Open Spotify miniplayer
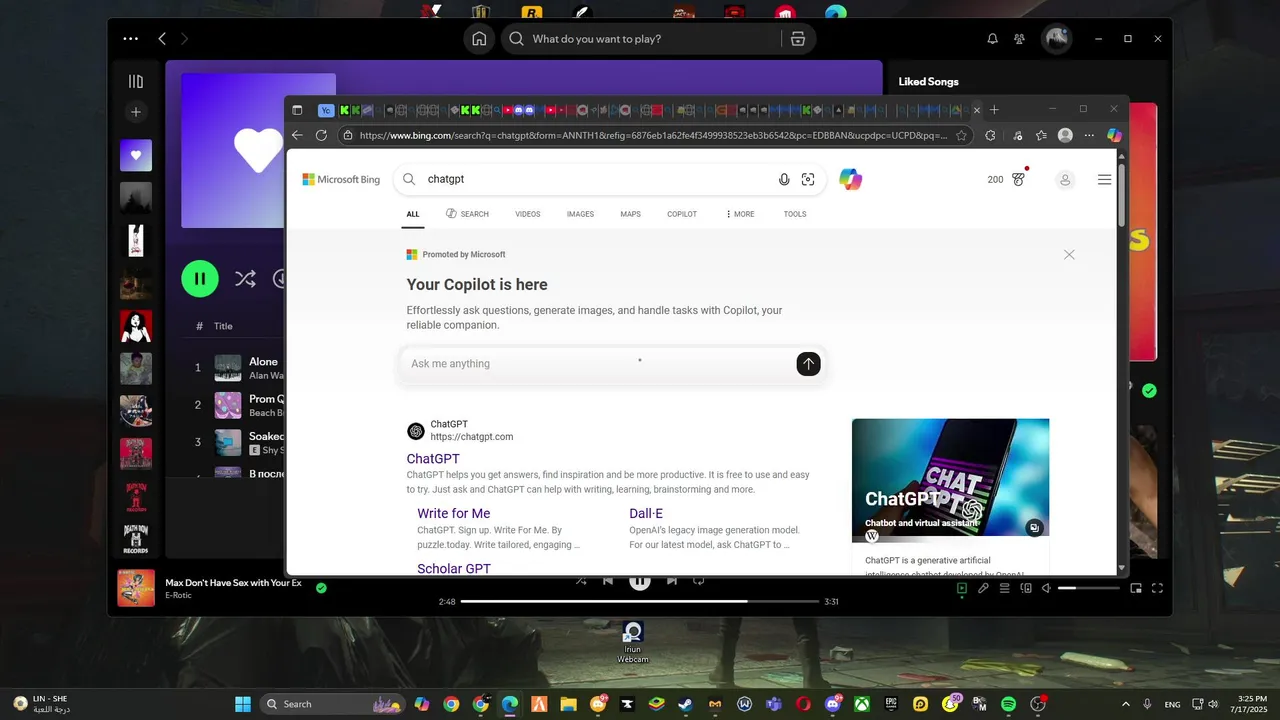The height and width of the screenshot is (720, 1280). pyautogui.click(x=1136, y=589)
